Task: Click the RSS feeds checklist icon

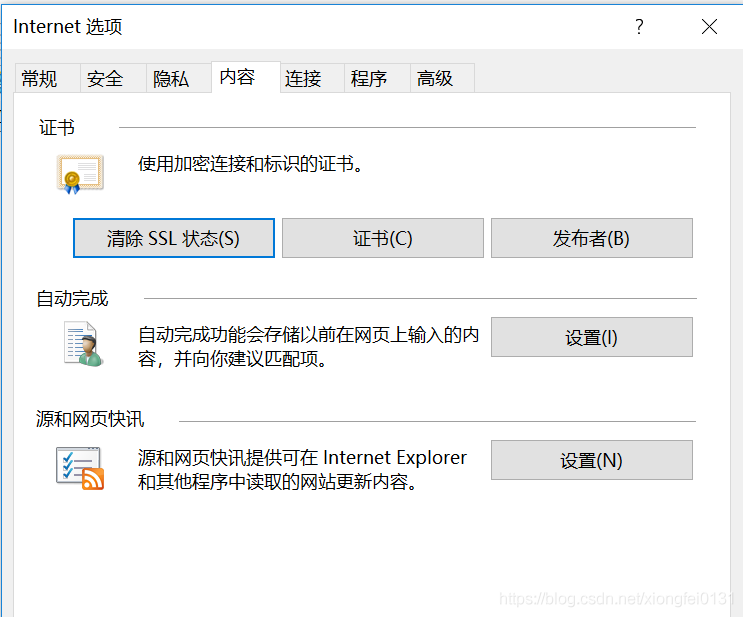Action: tap(80, 468)
